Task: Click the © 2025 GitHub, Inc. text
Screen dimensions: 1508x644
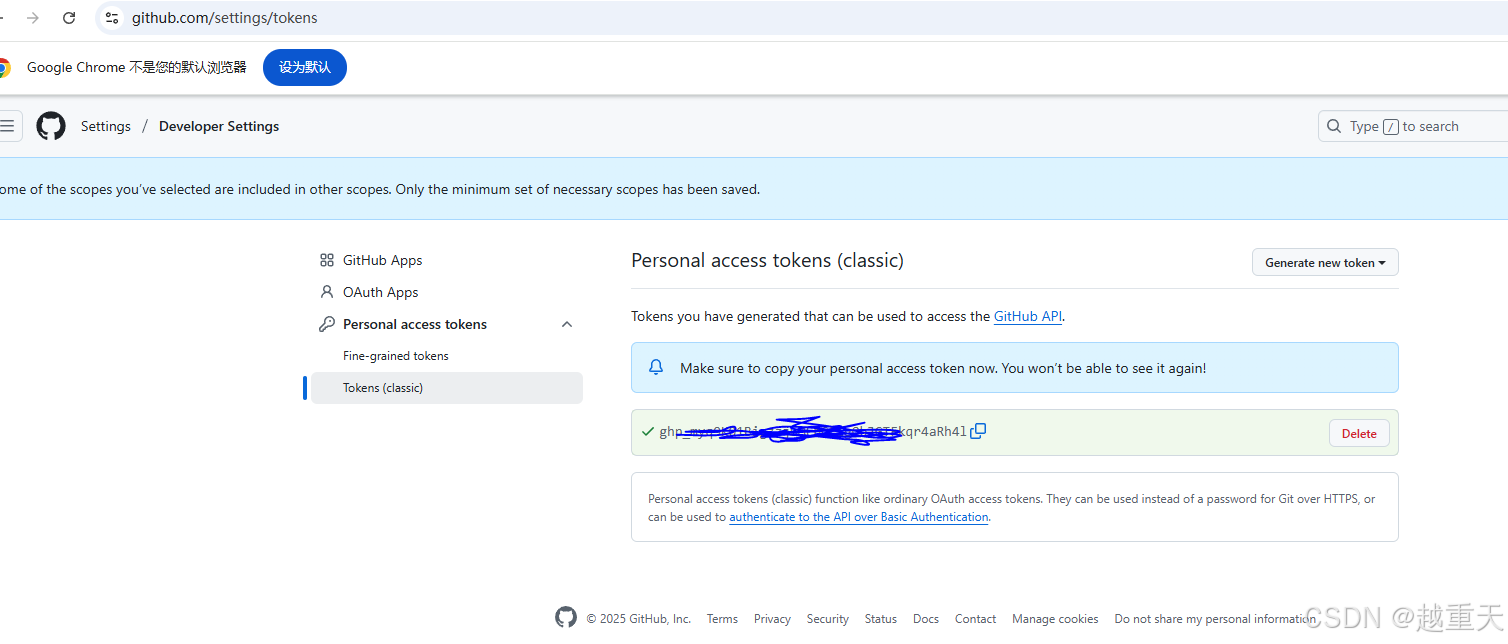Action: coord(638,619)
